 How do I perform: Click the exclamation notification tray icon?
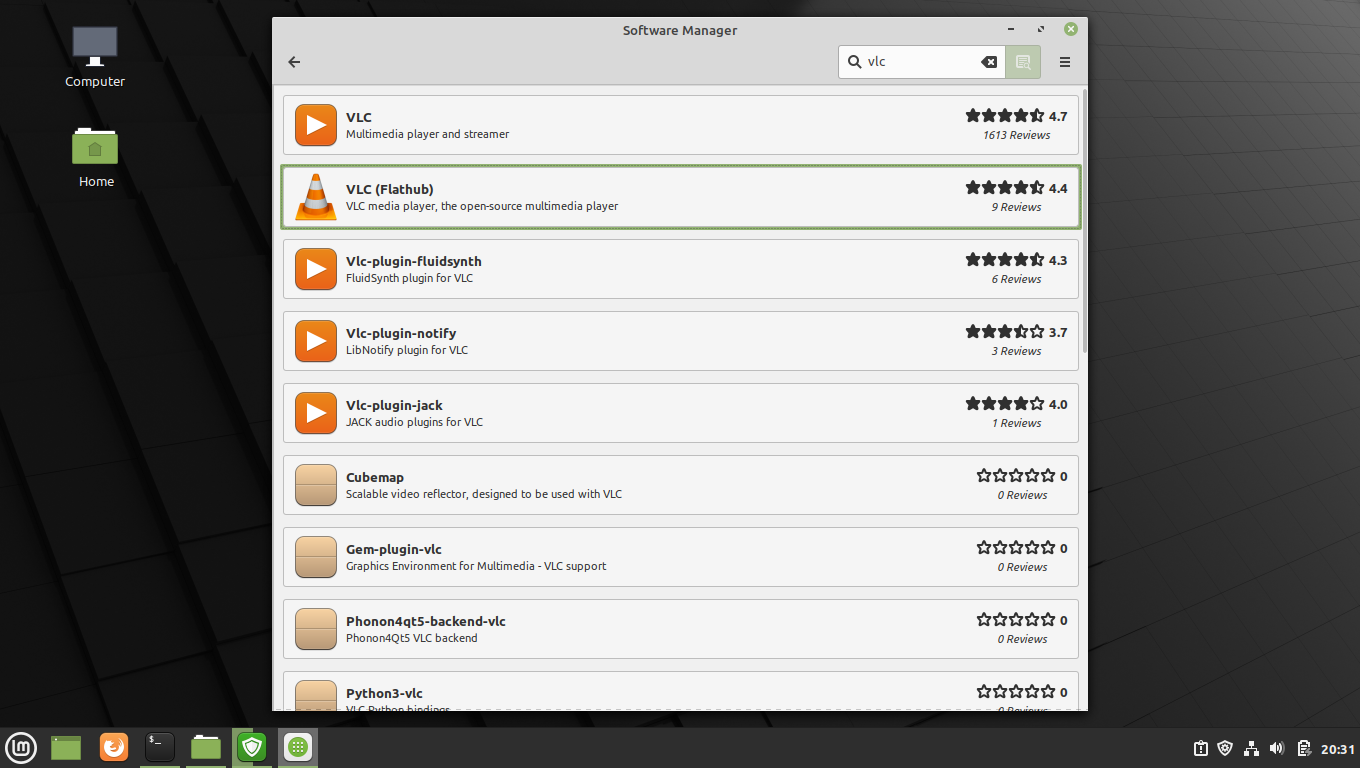tap(1200, 748)
